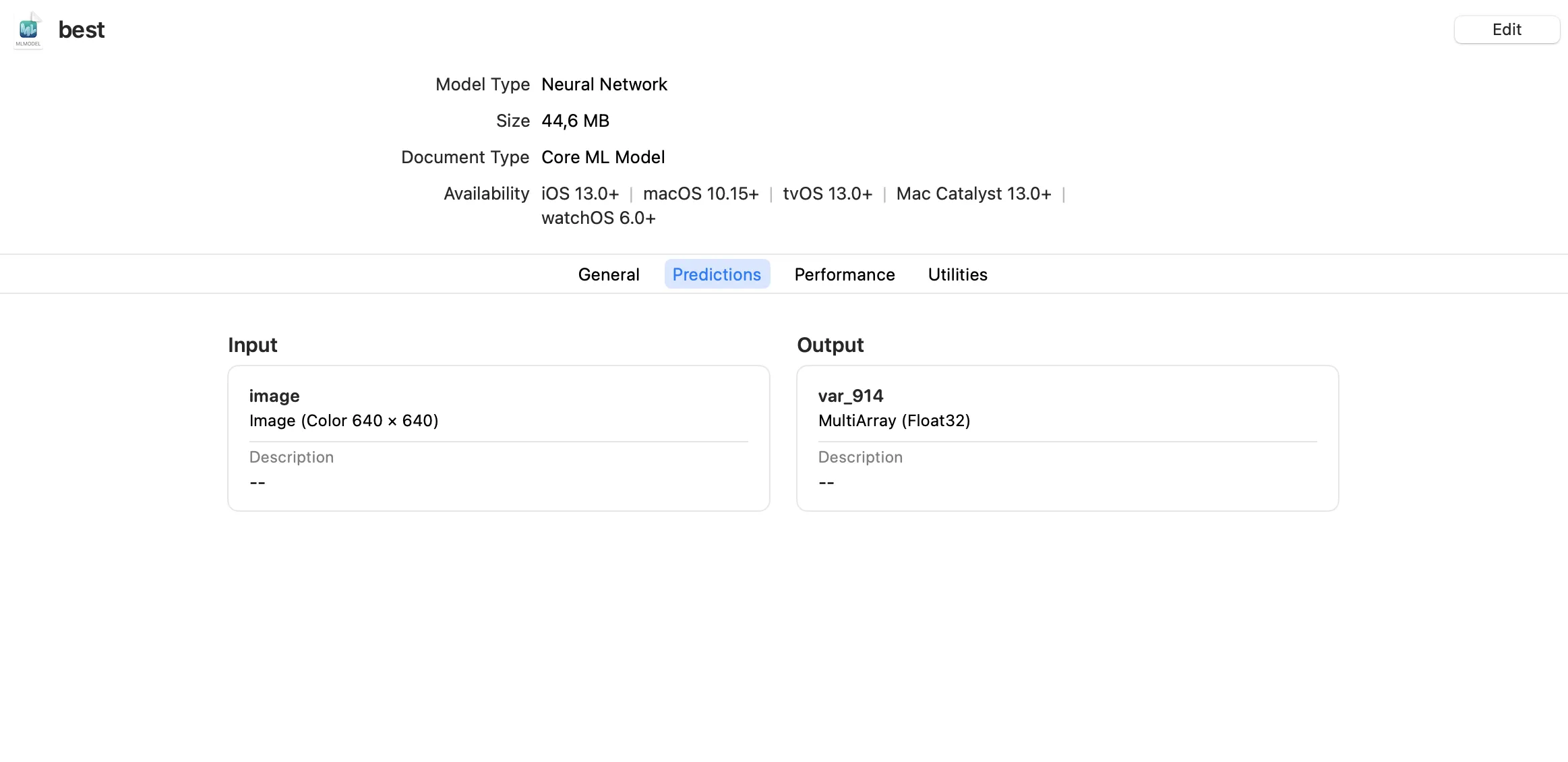Click the output Description placeholder dashes
1568x762 pixels.
[826, 483]
